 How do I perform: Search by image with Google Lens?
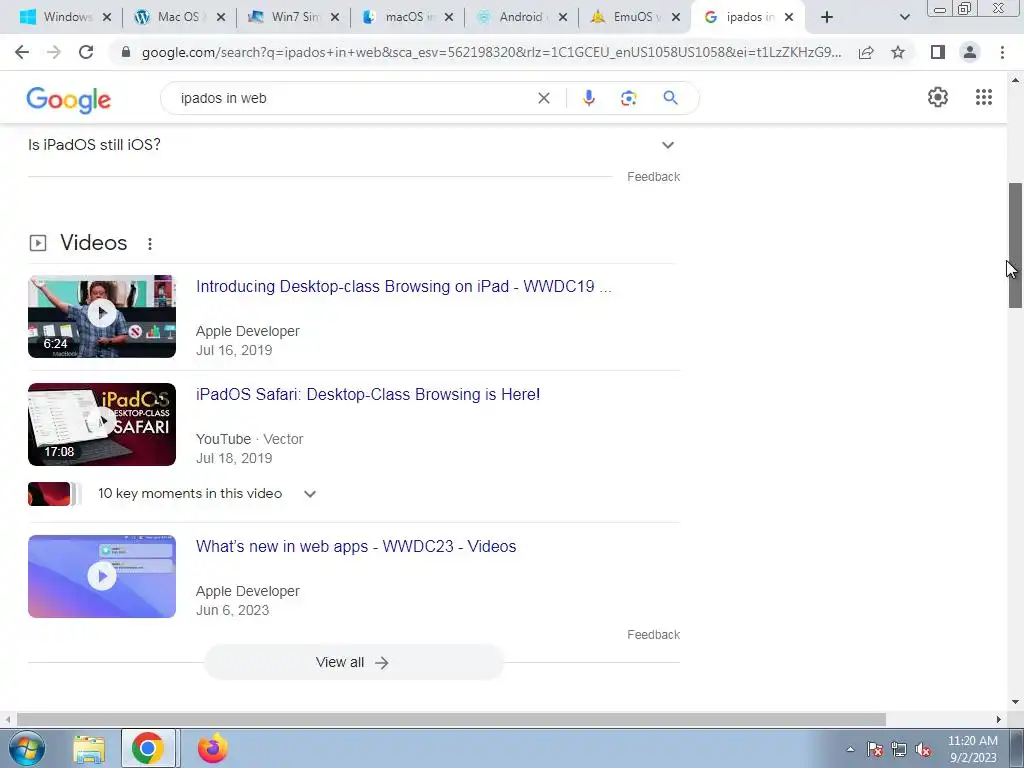[628, 98]
